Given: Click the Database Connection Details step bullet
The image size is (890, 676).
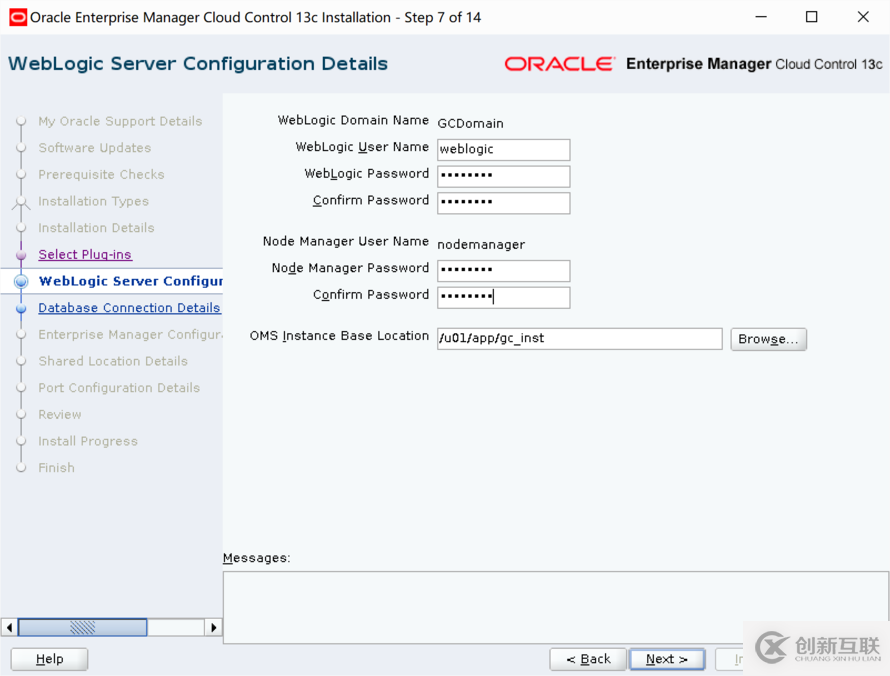Looking at the screenshot, I should (x=21, y=308).
